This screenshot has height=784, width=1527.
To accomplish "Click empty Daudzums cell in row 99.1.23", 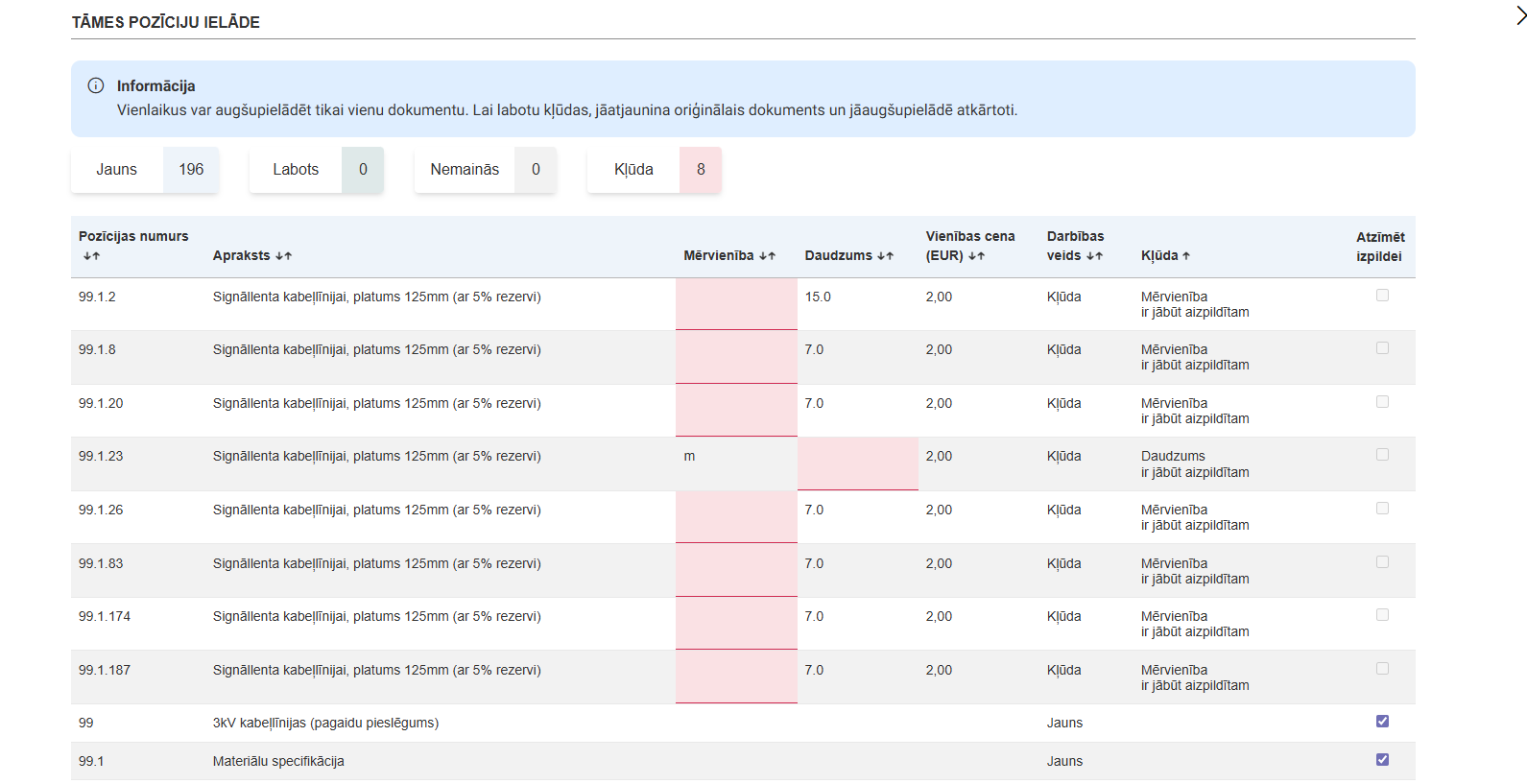I will 858,463.
